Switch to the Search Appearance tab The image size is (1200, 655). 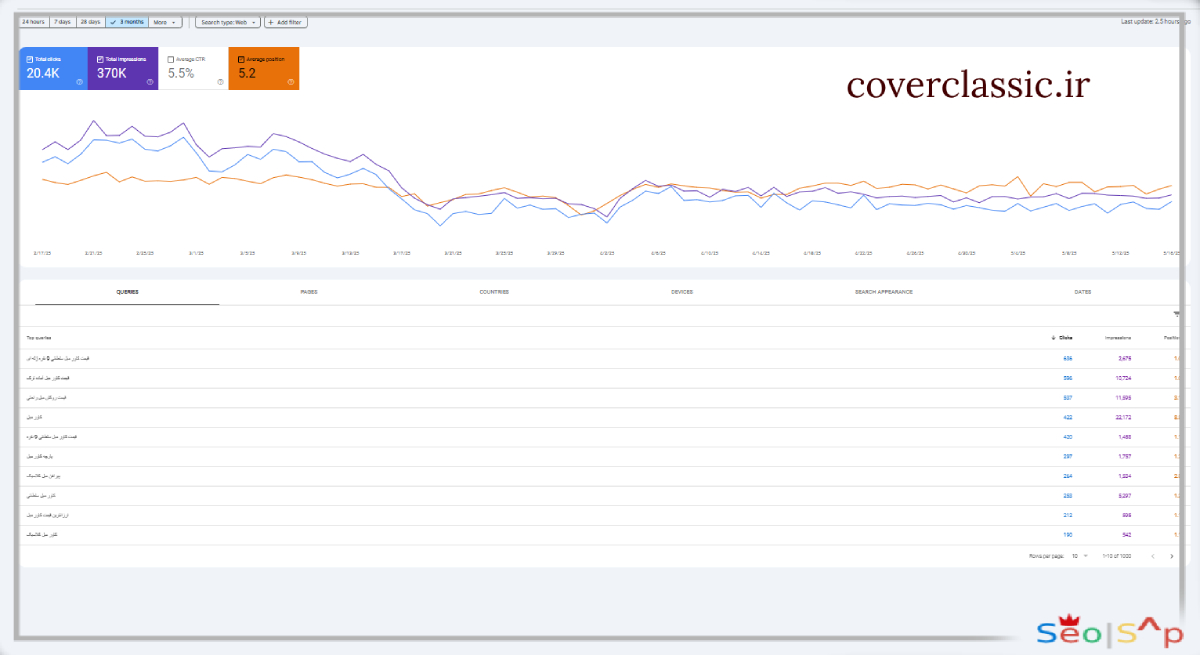pyautogui.click(x=884, y=292)
